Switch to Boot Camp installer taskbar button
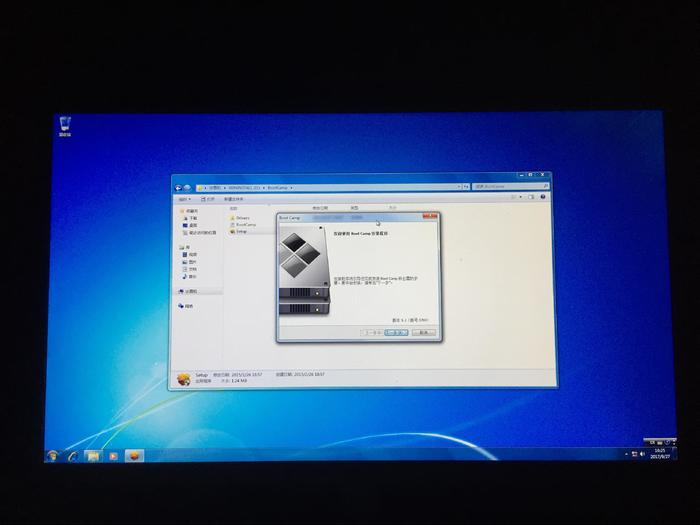Screen dimensions: 700x525 coord(134,456)
